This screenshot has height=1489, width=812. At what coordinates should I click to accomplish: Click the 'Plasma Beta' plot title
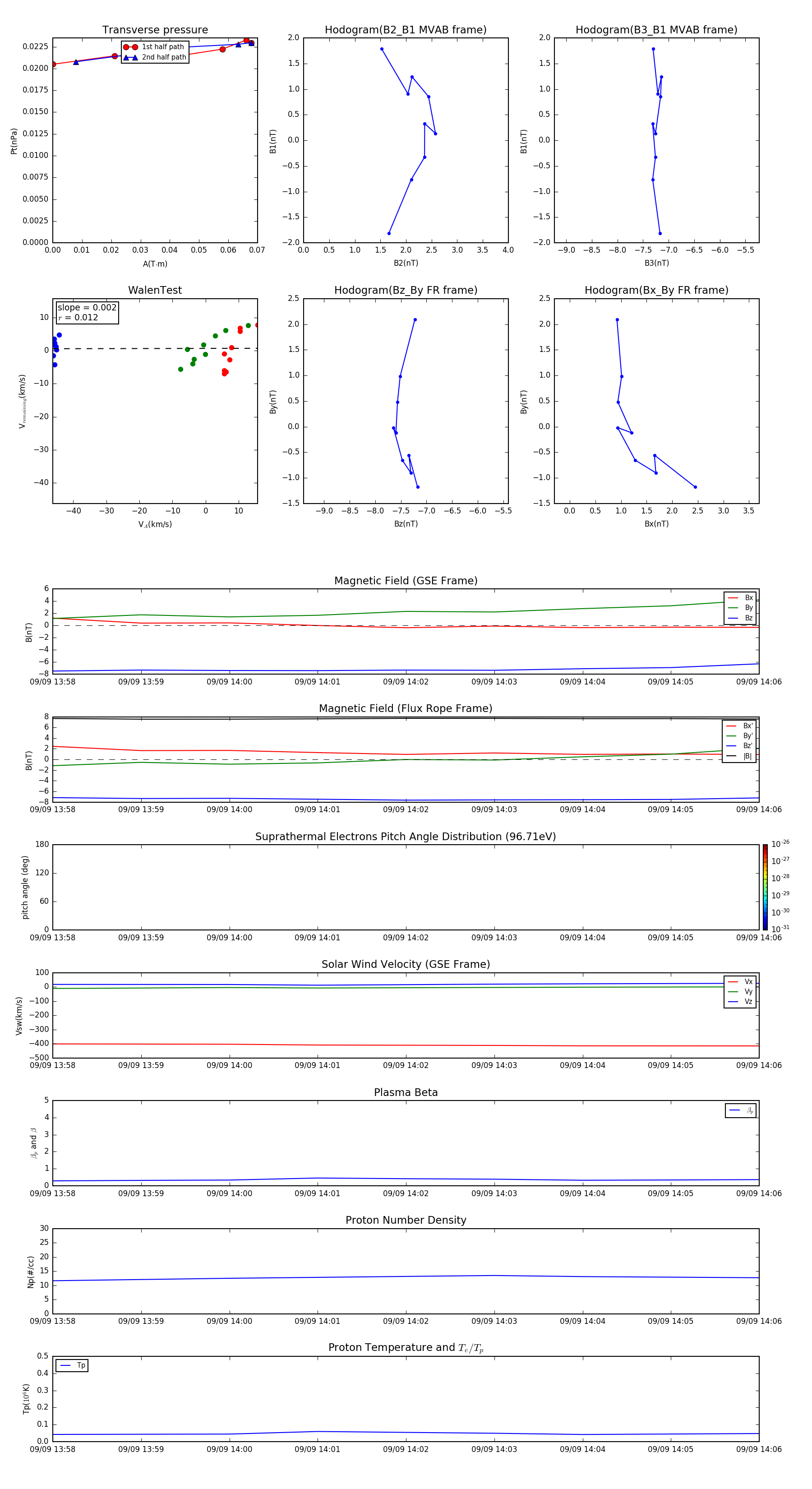[406, 1093]
